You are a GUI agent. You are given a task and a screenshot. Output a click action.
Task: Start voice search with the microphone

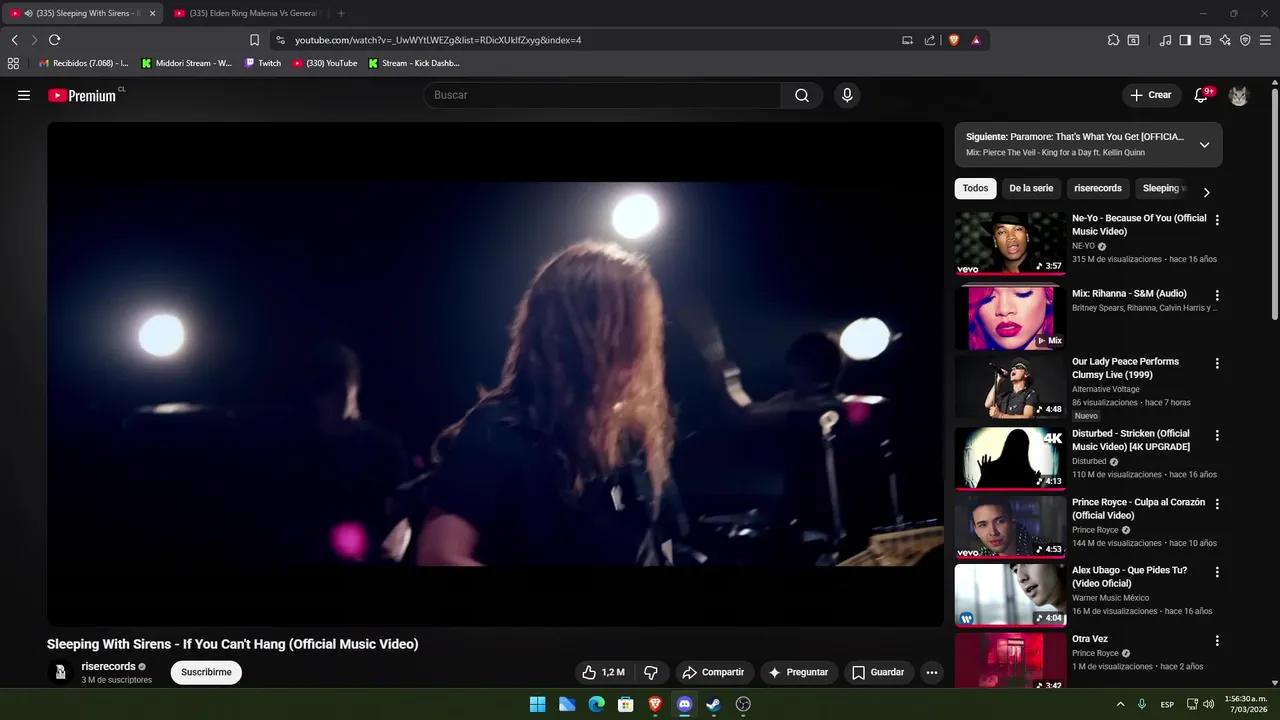[847, 95]
